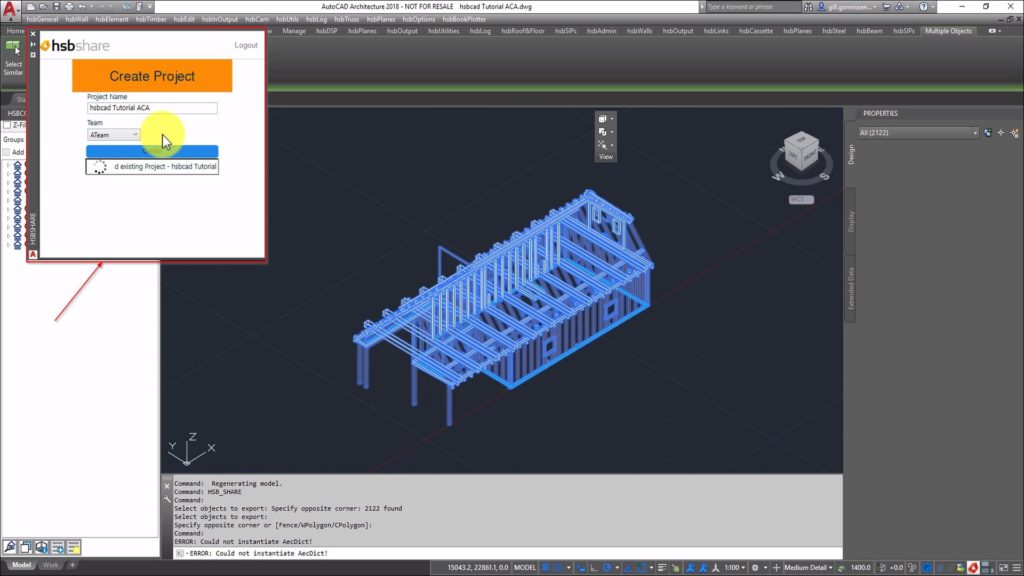1024x576 pixels.
Task: Toggle object snap in the status bar
Action: (641, 568)
